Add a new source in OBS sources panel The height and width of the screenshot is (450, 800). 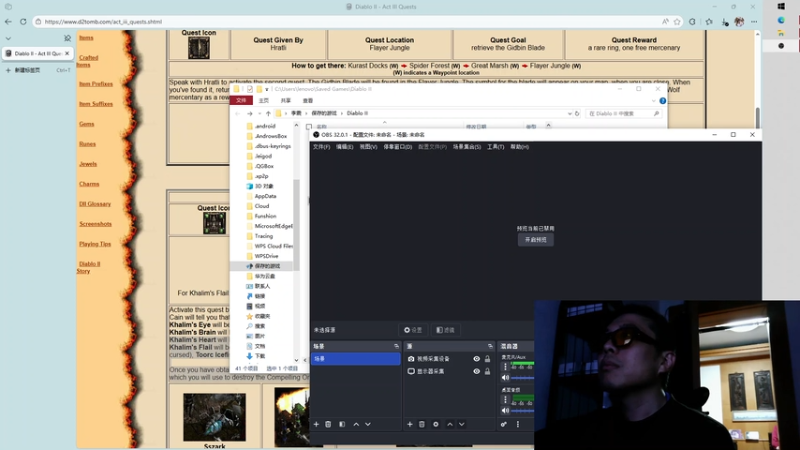click(410, 424)
